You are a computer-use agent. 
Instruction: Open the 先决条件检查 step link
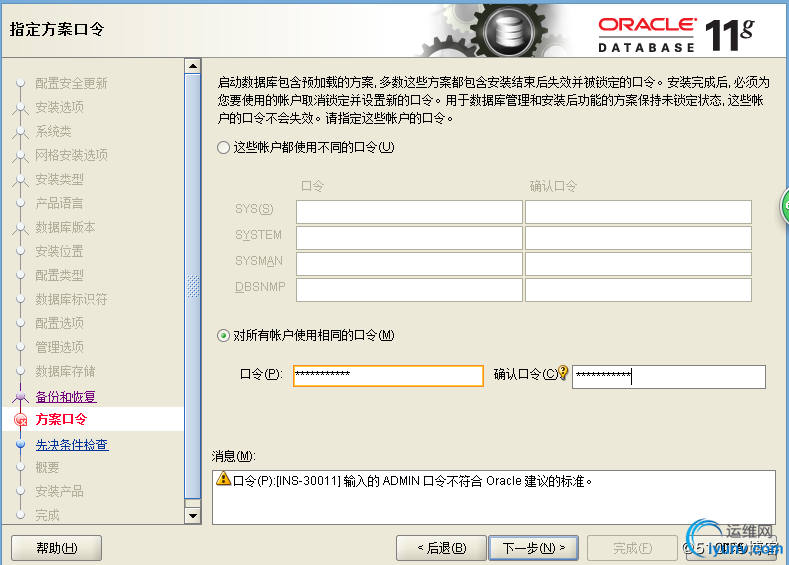72,445
